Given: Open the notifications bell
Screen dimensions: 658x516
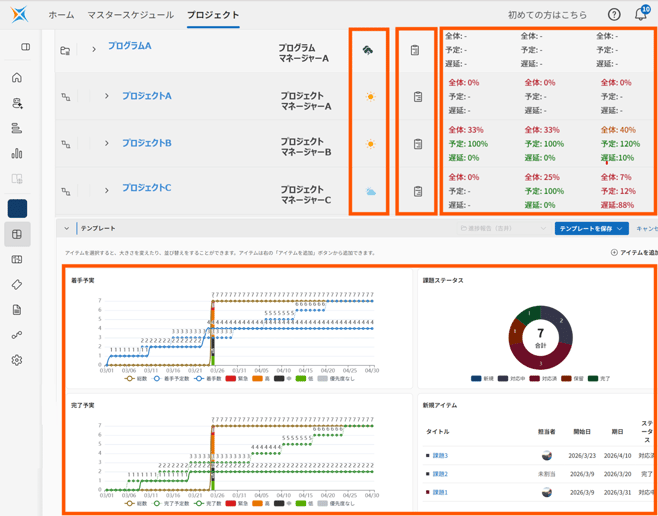Looking at the screenshot, I should click(641, 15).
